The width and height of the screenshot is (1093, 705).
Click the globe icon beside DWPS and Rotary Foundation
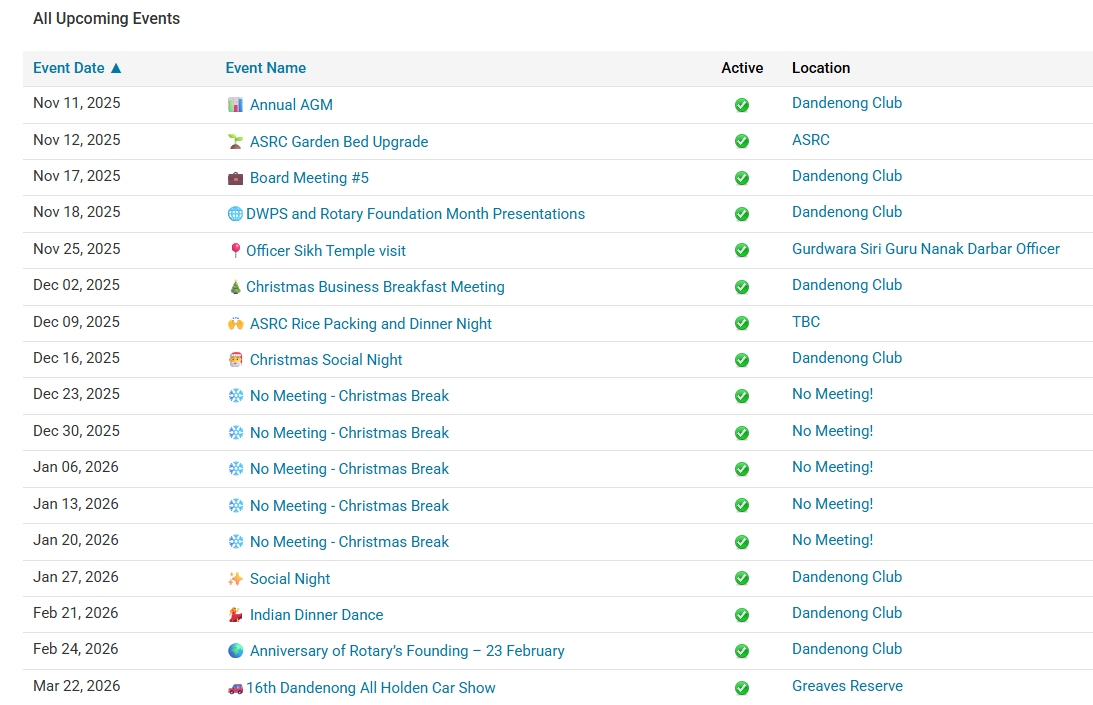pos(236,214)
